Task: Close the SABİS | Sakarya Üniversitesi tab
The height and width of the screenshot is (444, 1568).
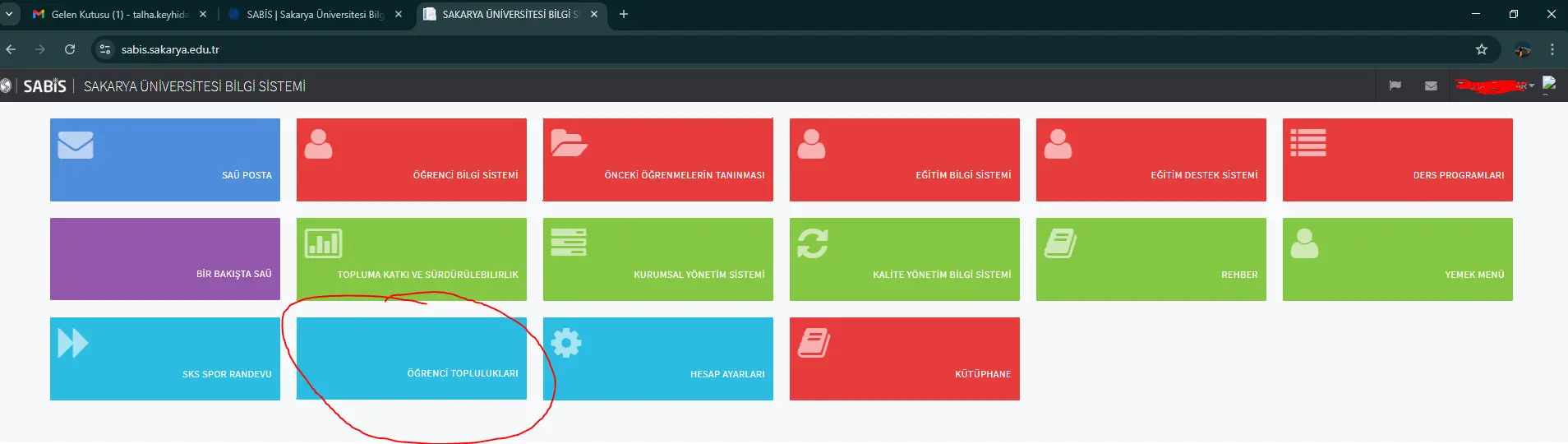Action: pyautogui.click(x=399, y=14)
